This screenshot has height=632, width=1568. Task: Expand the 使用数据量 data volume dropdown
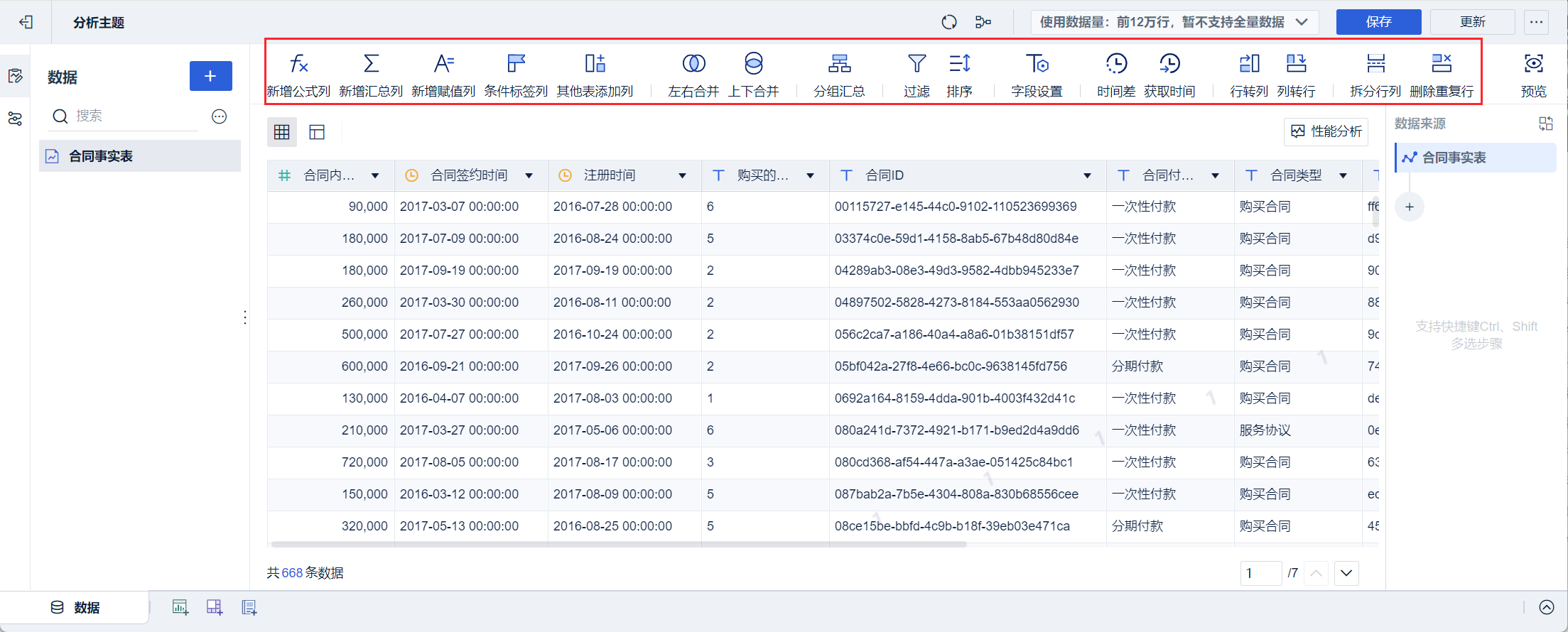1174,22
